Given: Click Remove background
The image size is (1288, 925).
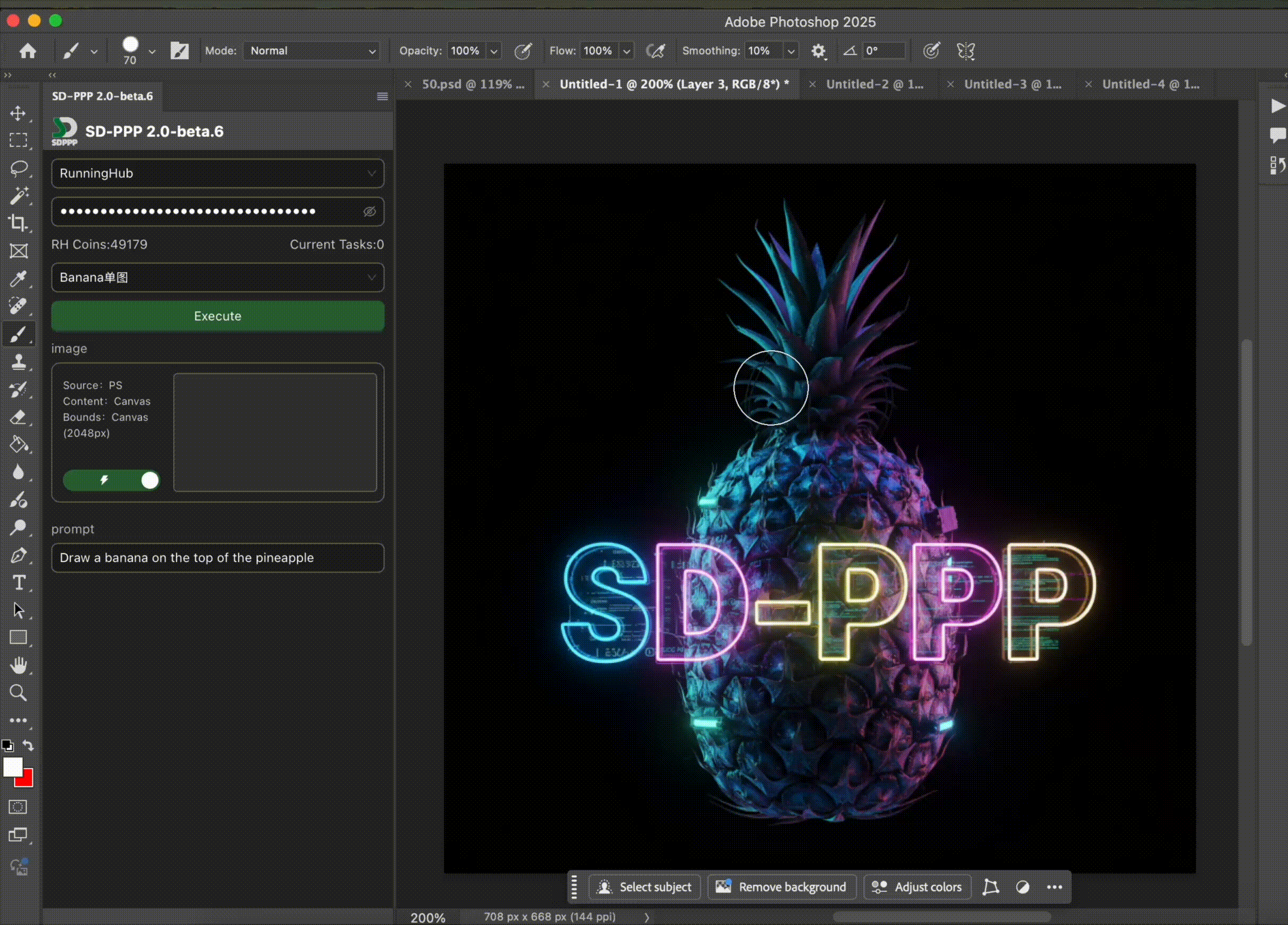Looking at the screenshot, I should tap(781, 887).
